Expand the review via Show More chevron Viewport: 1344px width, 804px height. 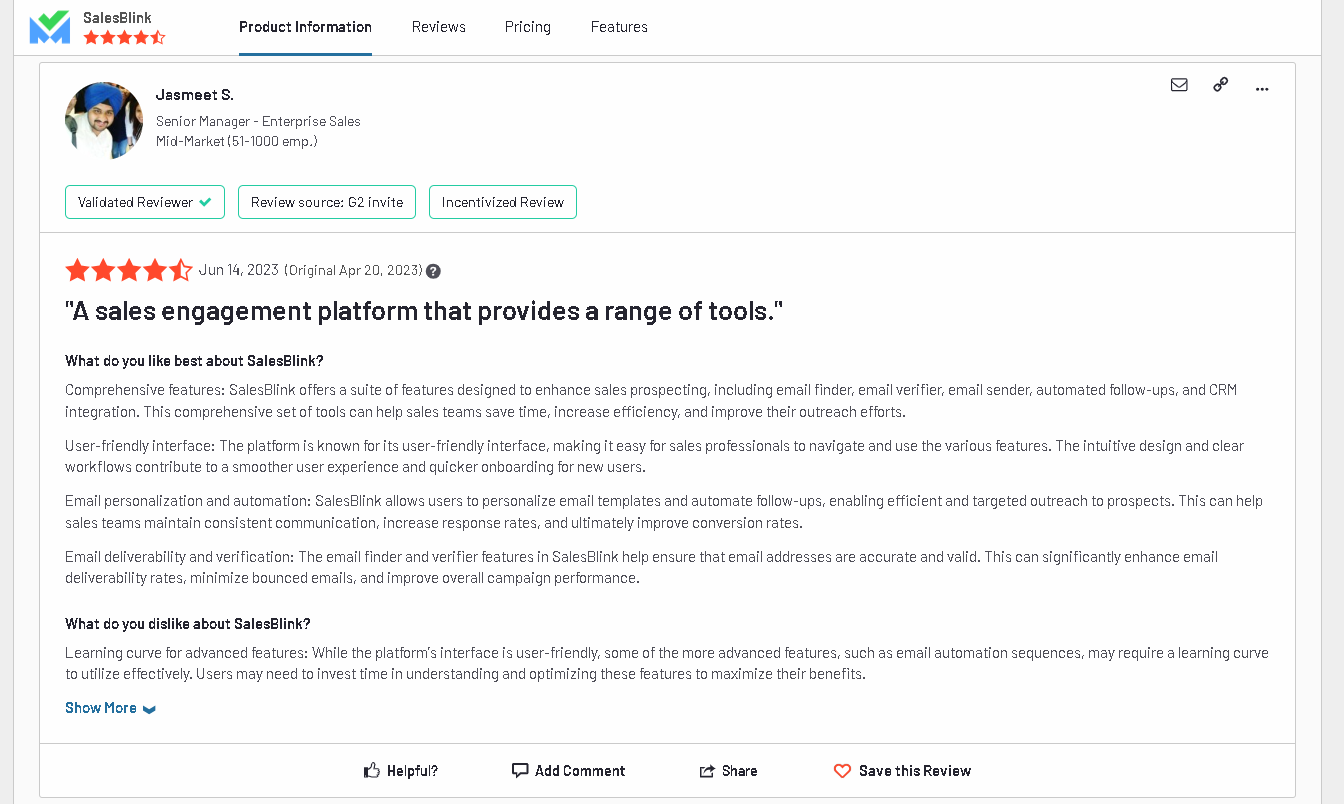pyautogui.click(x=149, y=709)
